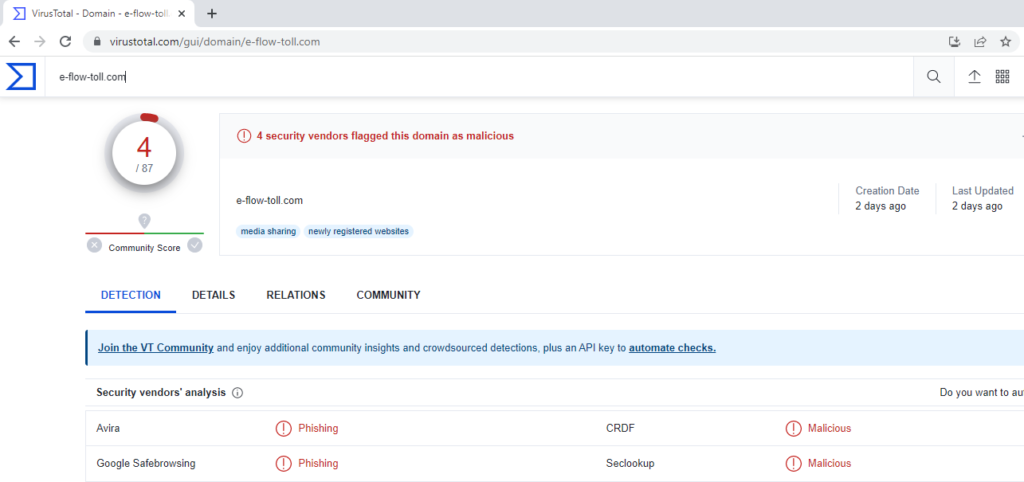Click the CRDF vendor name
Viewport: 1024px width, 482px height.
point(620,428)
